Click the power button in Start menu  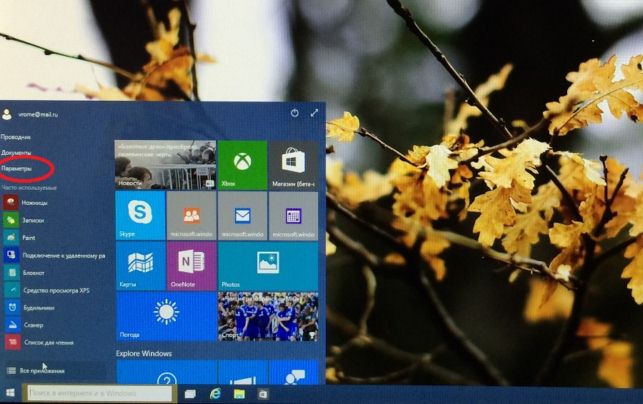click(x=294, y=113)
